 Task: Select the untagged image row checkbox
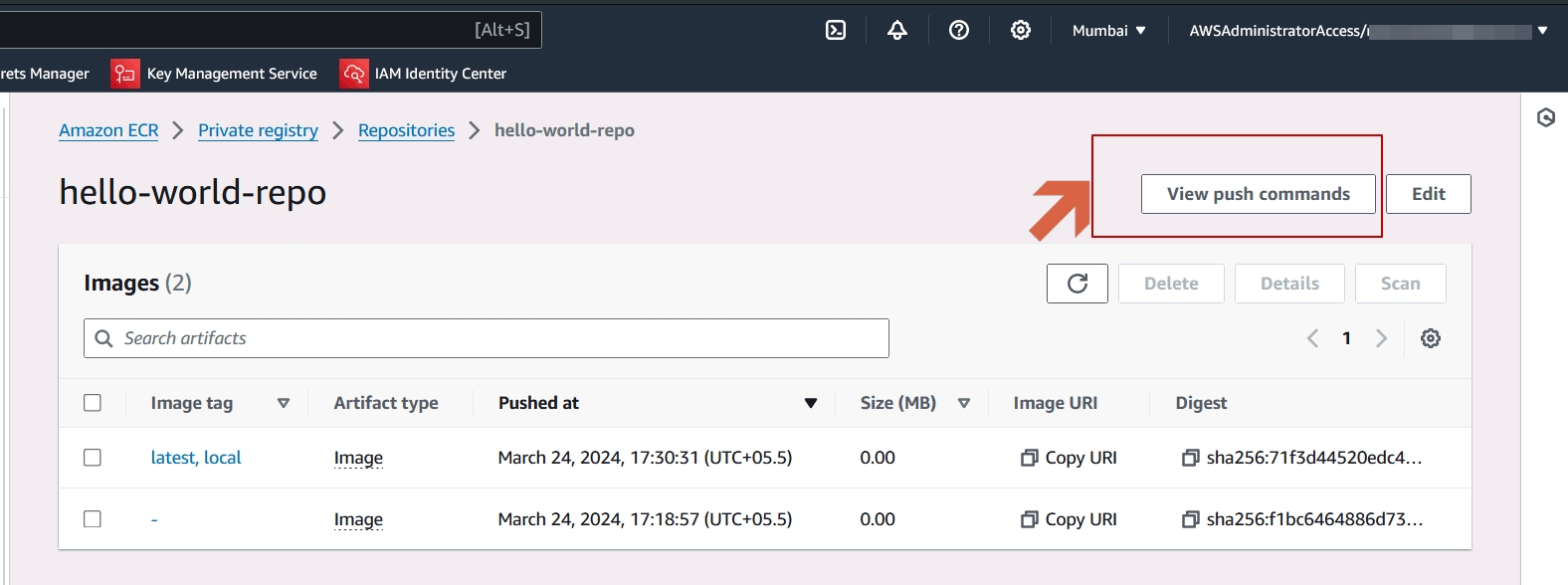[x=93, y=519]
